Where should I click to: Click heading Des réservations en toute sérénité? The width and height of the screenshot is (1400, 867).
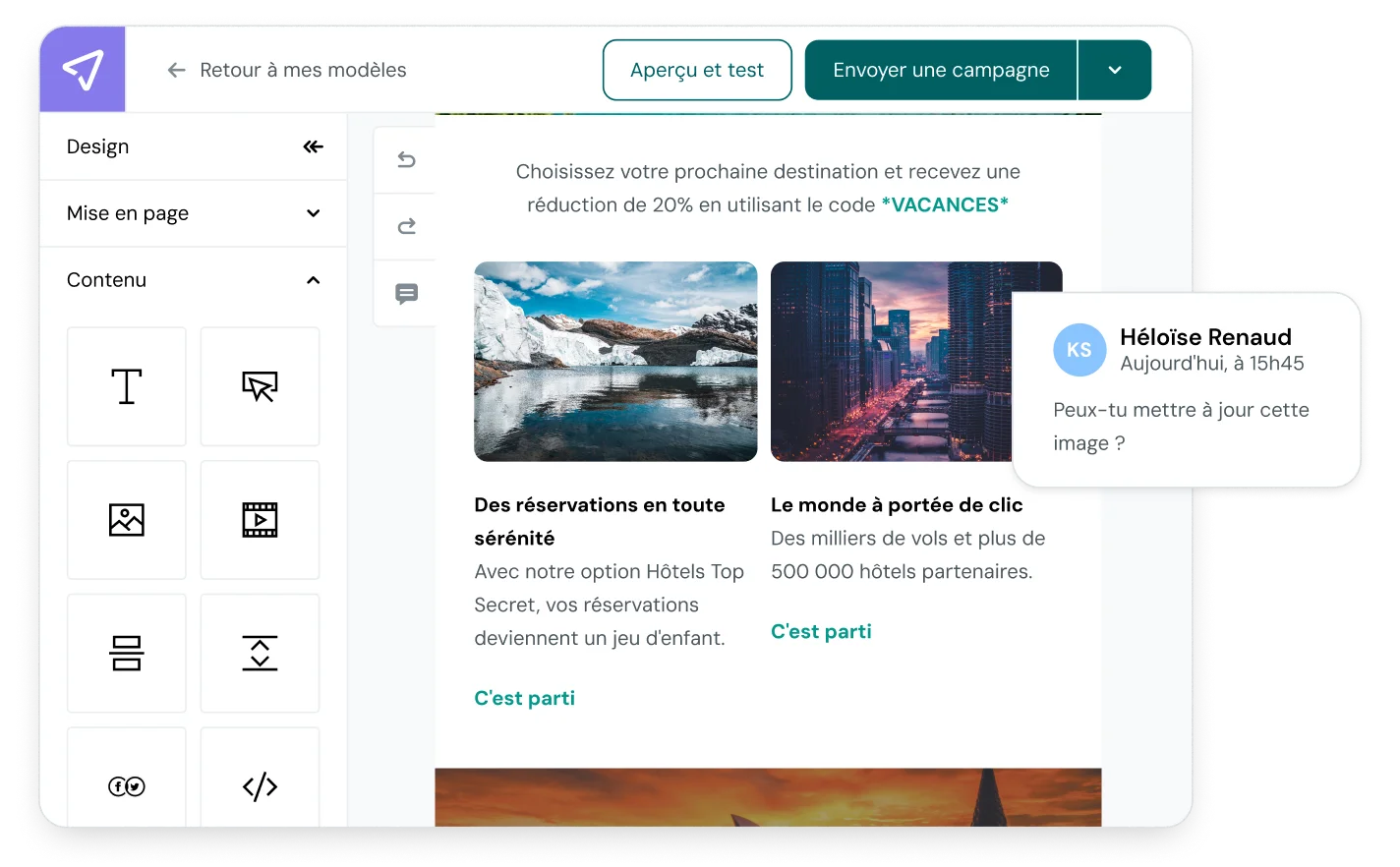pyautogui.click(x=600, y=521)
